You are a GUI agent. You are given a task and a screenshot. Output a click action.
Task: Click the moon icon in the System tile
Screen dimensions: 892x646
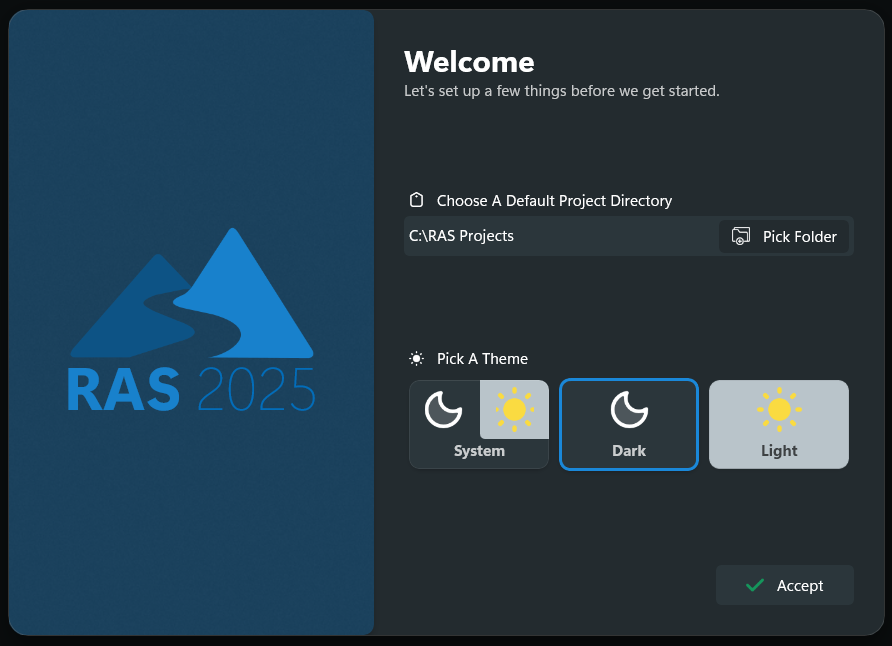(x=443, y=409)
